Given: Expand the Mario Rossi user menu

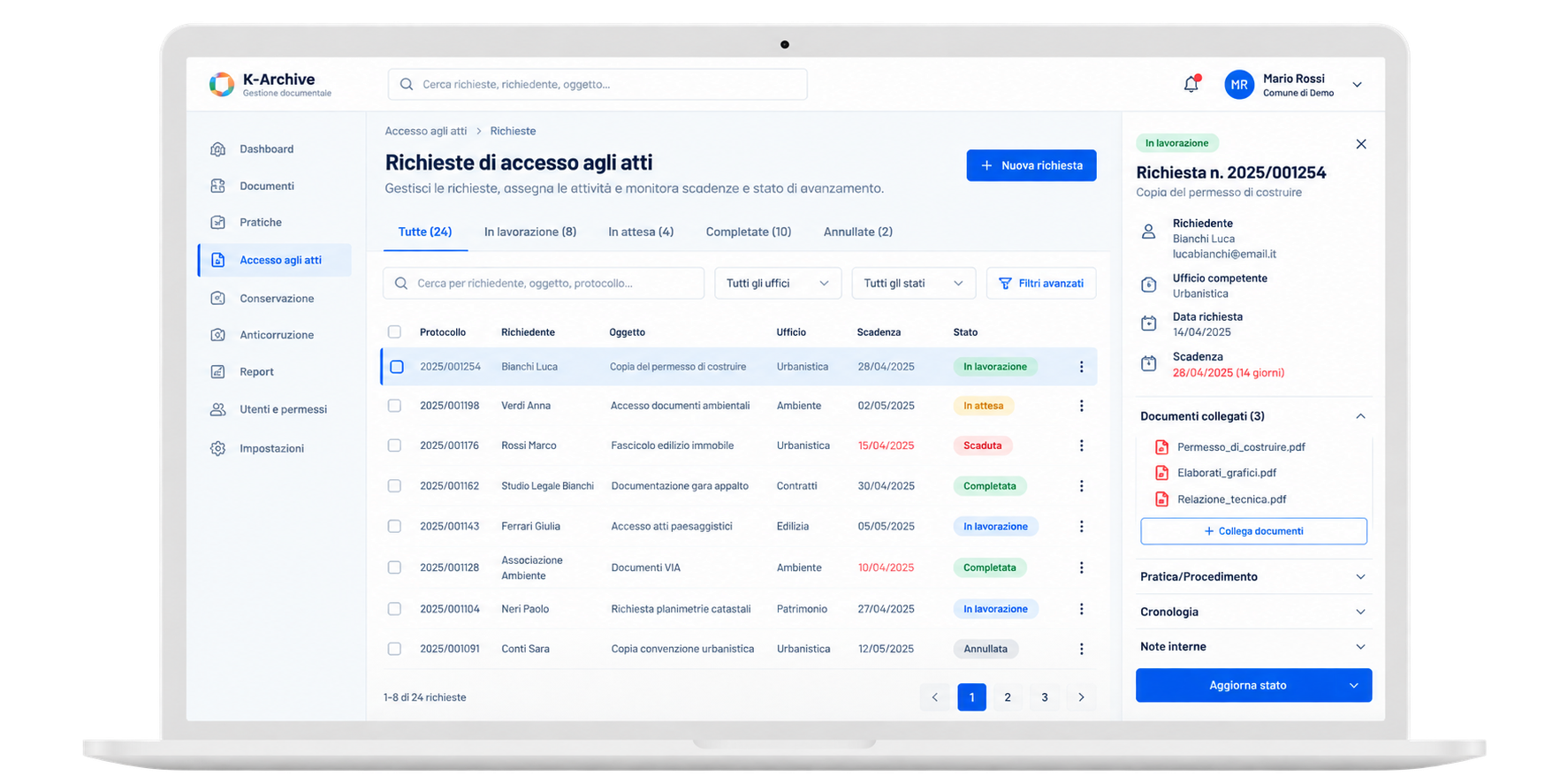Looking at the screenshot, I should coord(1357,85).
